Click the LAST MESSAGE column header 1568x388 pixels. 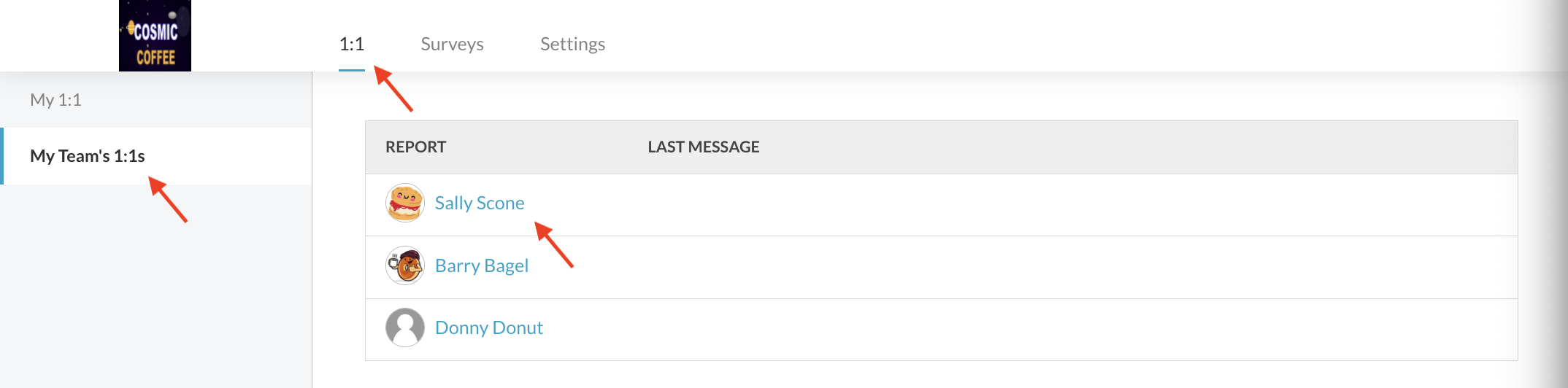pos(704,147)
